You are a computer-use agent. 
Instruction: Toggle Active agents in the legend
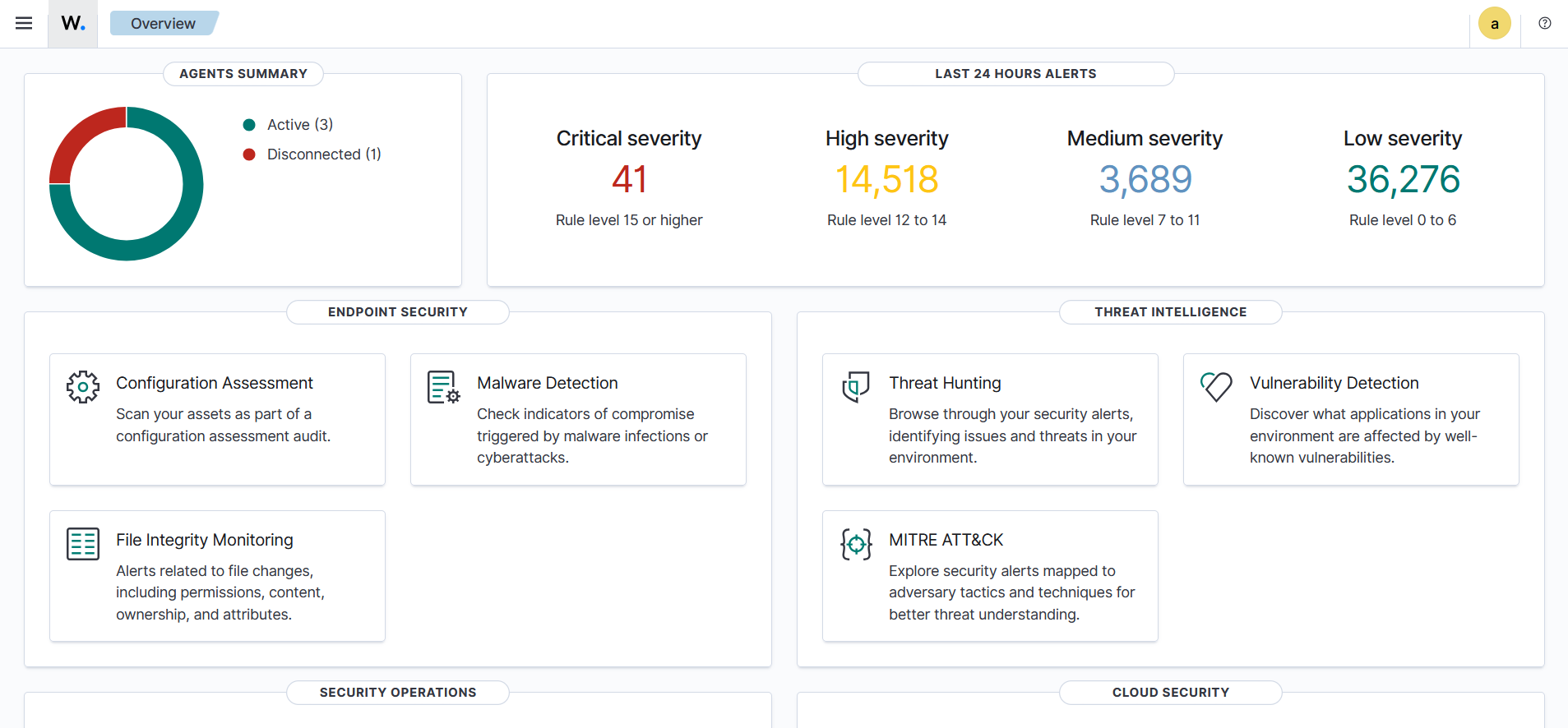click(299, 125)
